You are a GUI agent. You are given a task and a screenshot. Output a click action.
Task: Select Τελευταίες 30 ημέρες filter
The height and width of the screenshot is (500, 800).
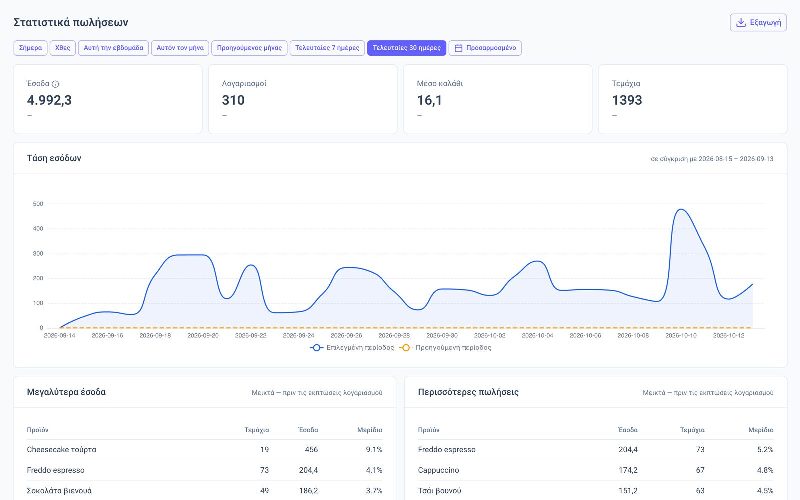click(407, 48)
